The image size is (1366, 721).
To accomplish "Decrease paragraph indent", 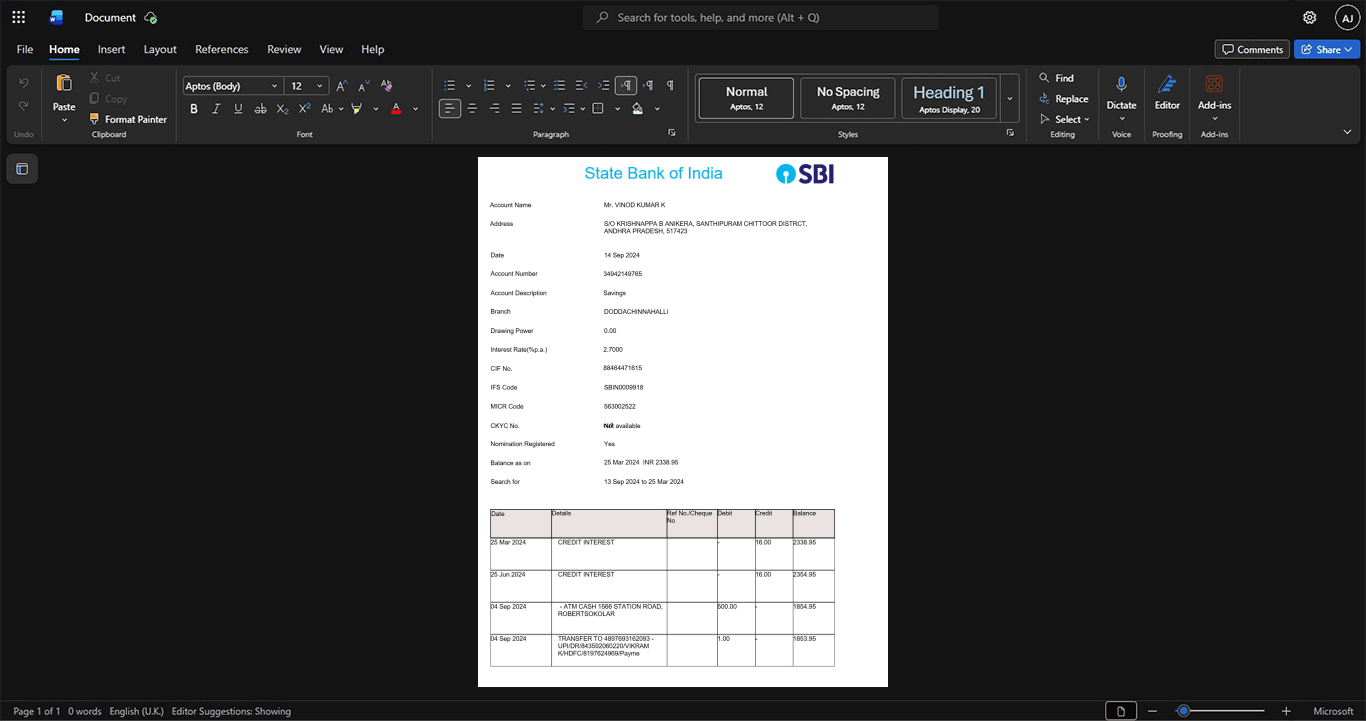I will 581,86.
